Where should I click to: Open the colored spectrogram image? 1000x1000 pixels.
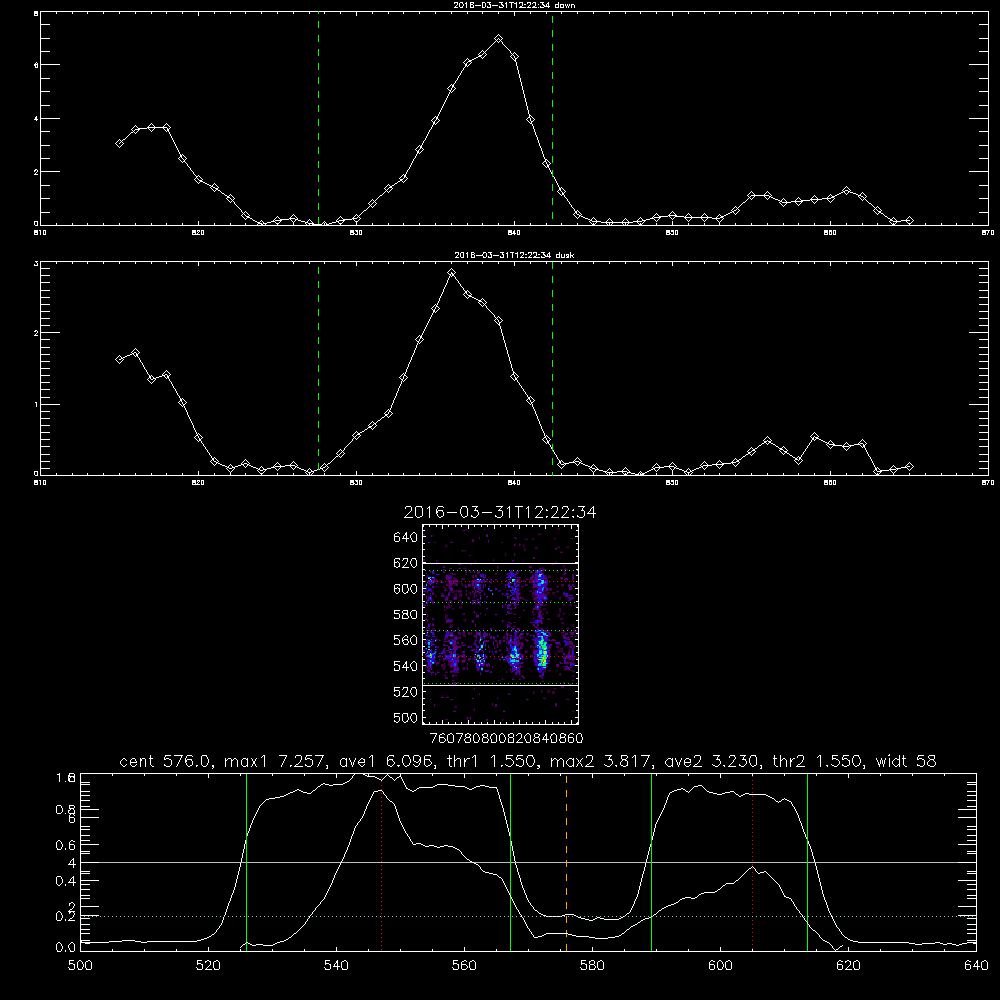click(501, 624)
